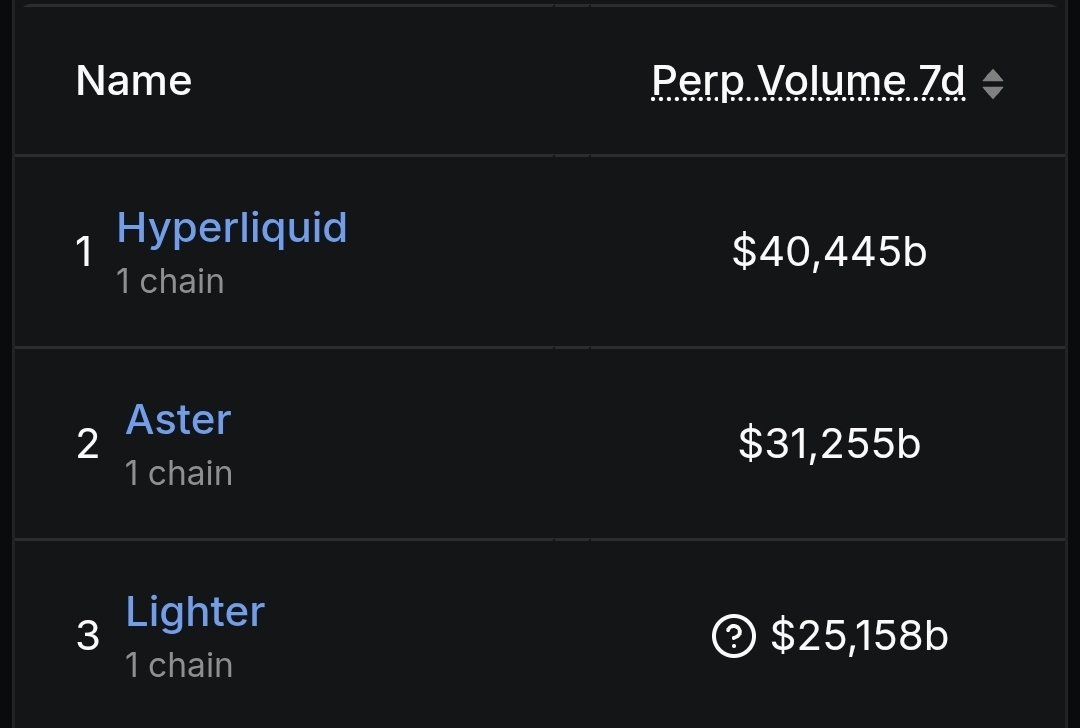Open the Aster protocol link
The height and width of the screenshot is (728, 1080).
pos(178,420)
